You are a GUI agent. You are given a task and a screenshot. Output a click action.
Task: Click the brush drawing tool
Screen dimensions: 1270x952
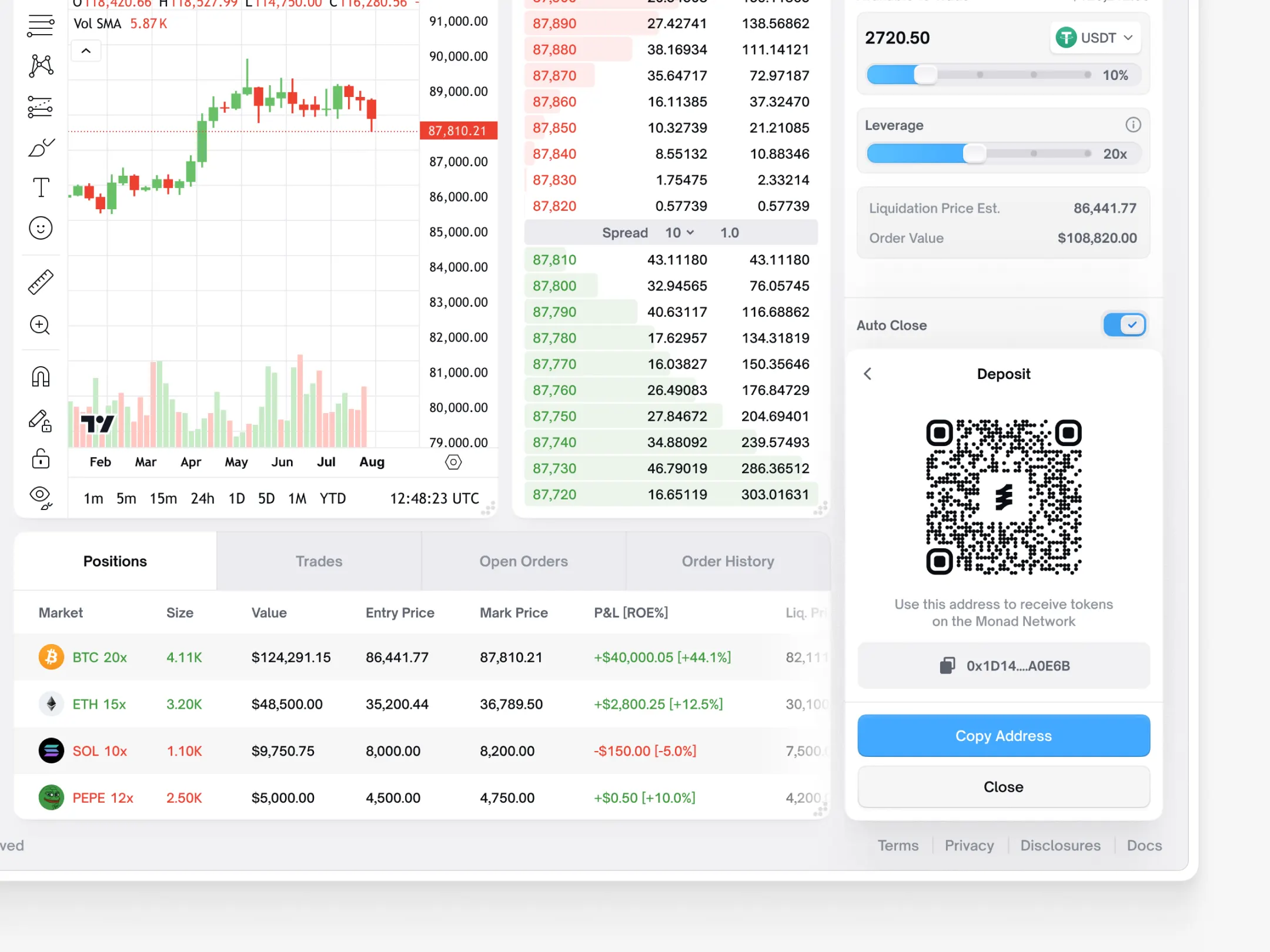[41, 148]
